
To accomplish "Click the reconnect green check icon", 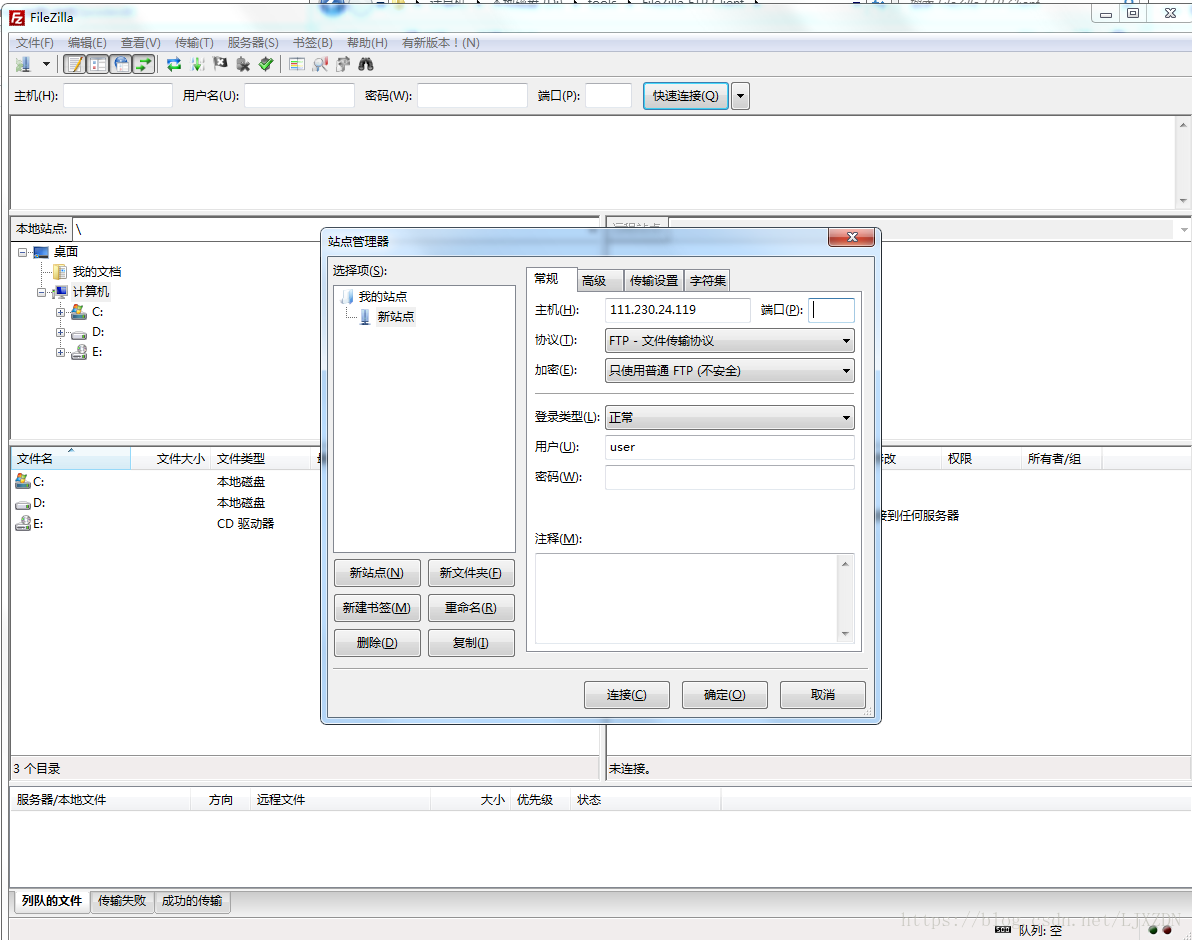I will [x=266, y=65].
